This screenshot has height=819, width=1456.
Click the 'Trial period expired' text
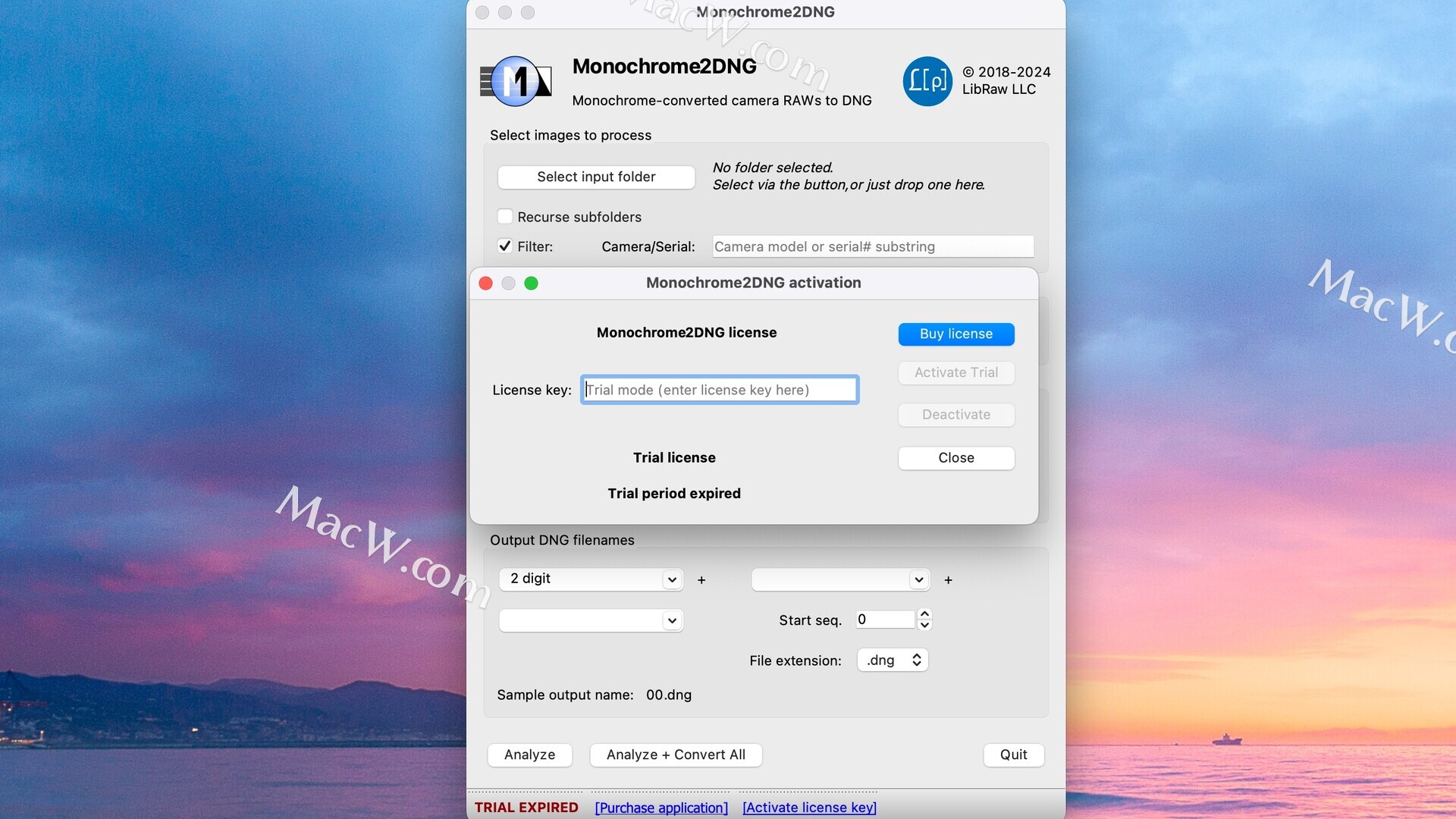(x=674, y=494)
